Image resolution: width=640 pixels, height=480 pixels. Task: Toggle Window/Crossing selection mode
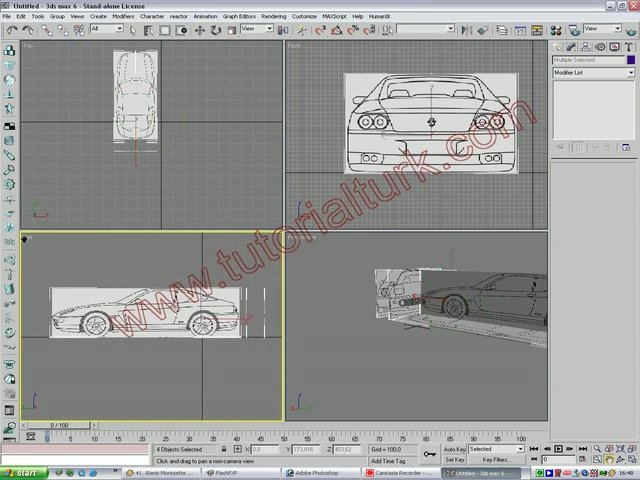(x=181, y=30)
